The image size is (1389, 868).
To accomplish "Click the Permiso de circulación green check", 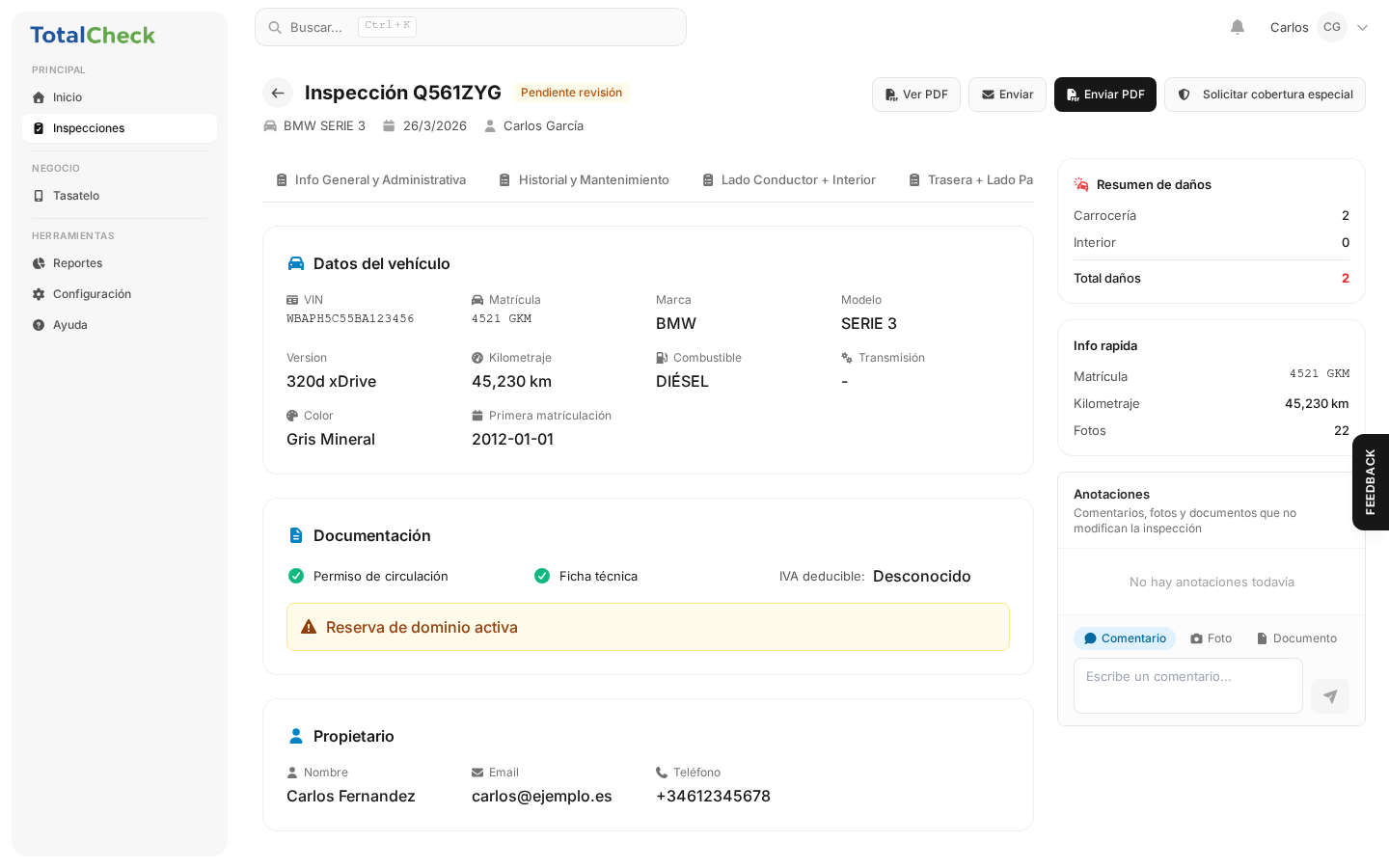I will tap(296, 576).
